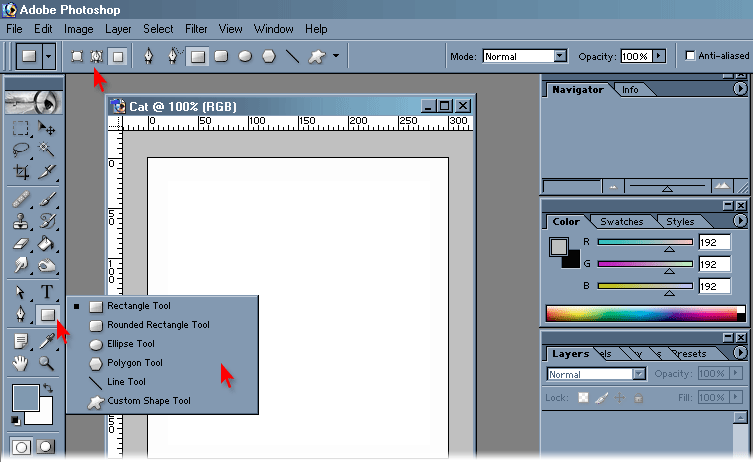The image size is (753, 462).
Task: Select the Notes tool
Action: 21,341
